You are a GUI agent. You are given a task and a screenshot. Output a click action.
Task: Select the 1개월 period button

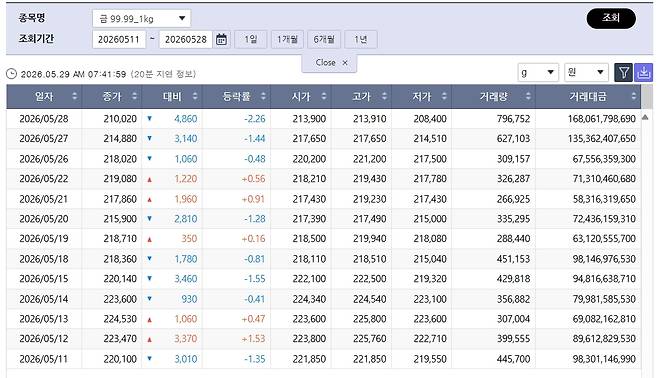point(287,39)
